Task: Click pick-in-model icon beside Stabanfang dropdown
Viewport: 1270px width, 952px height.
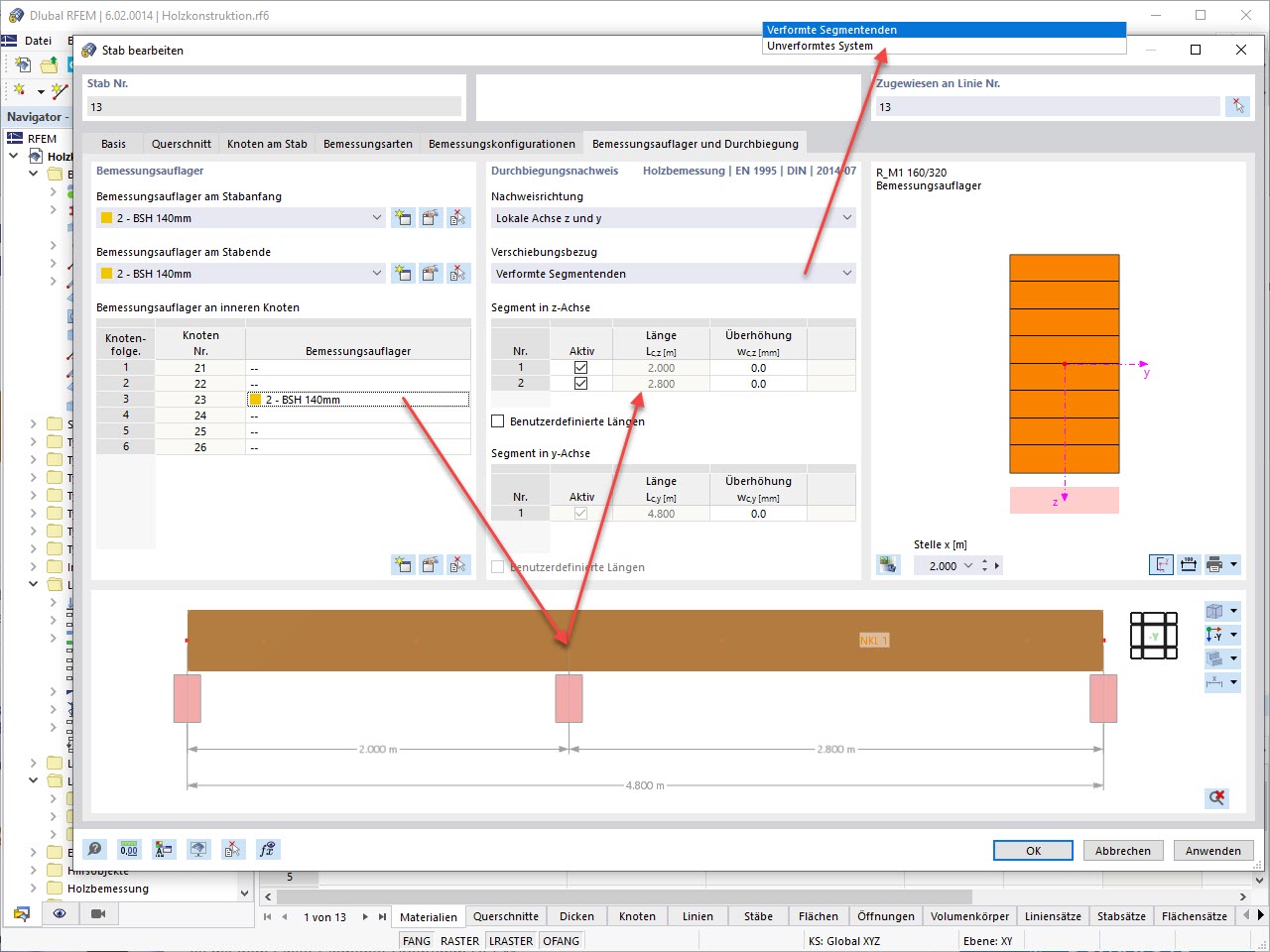Action: point(458,218)
